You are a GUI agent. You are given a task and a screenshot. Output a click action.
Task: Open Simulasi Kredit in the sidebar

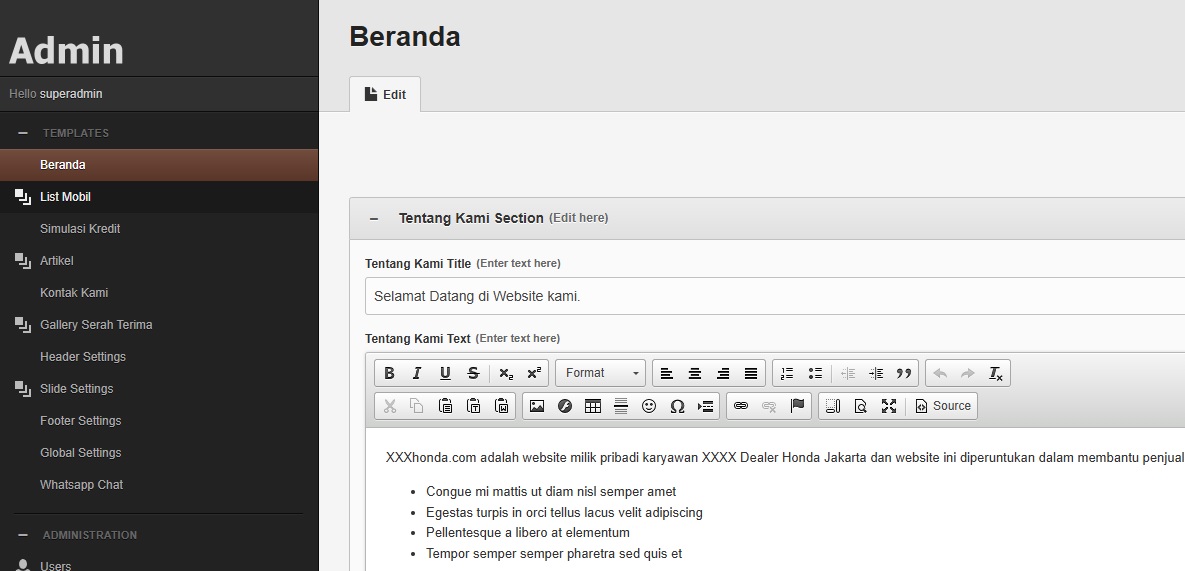[80, 229]
